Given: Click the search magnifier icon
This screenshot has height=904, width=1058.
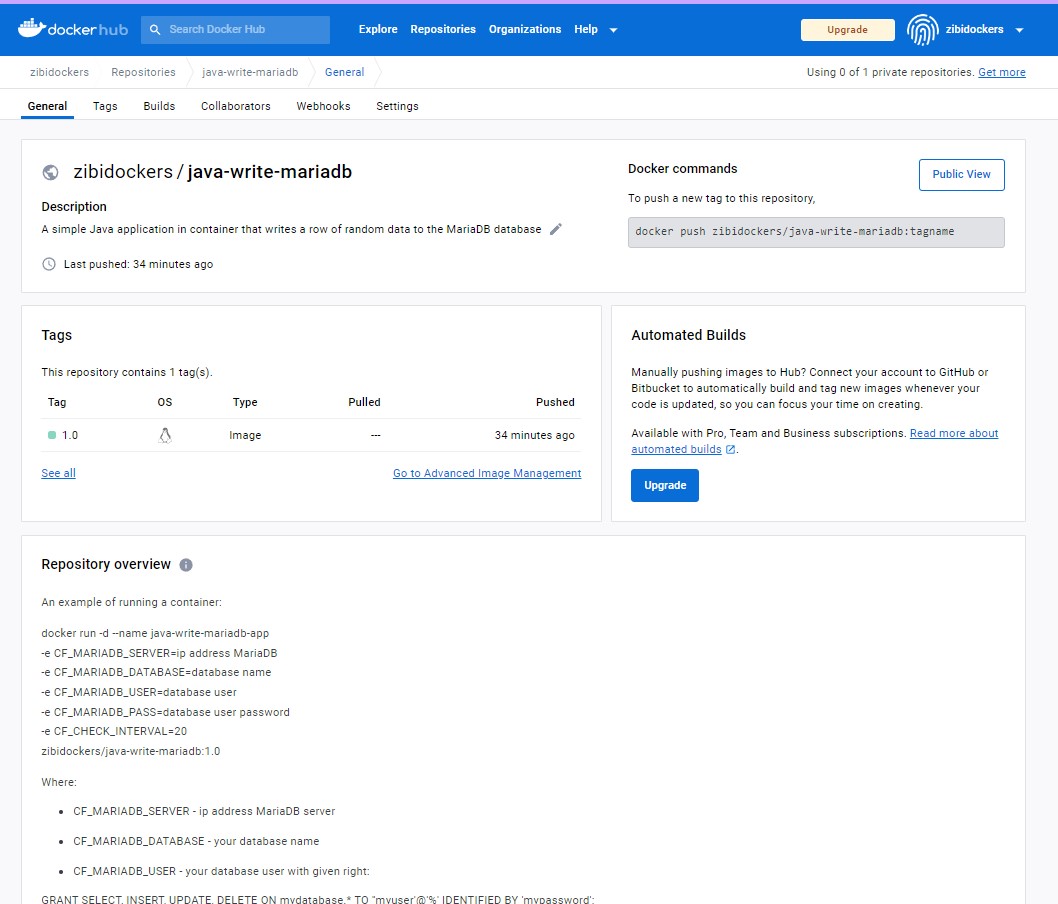Looking at the screenshot, I should [x=155, y=30].
